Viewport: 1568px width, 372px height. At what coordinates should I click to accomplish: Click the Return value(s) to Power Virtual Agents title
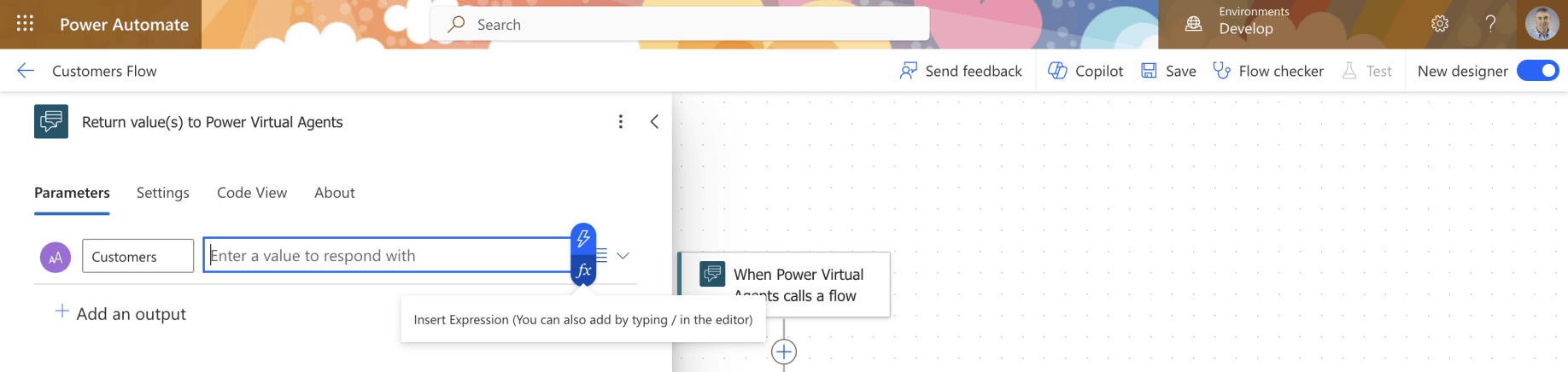pyautogui.click(x=213, y=122)
